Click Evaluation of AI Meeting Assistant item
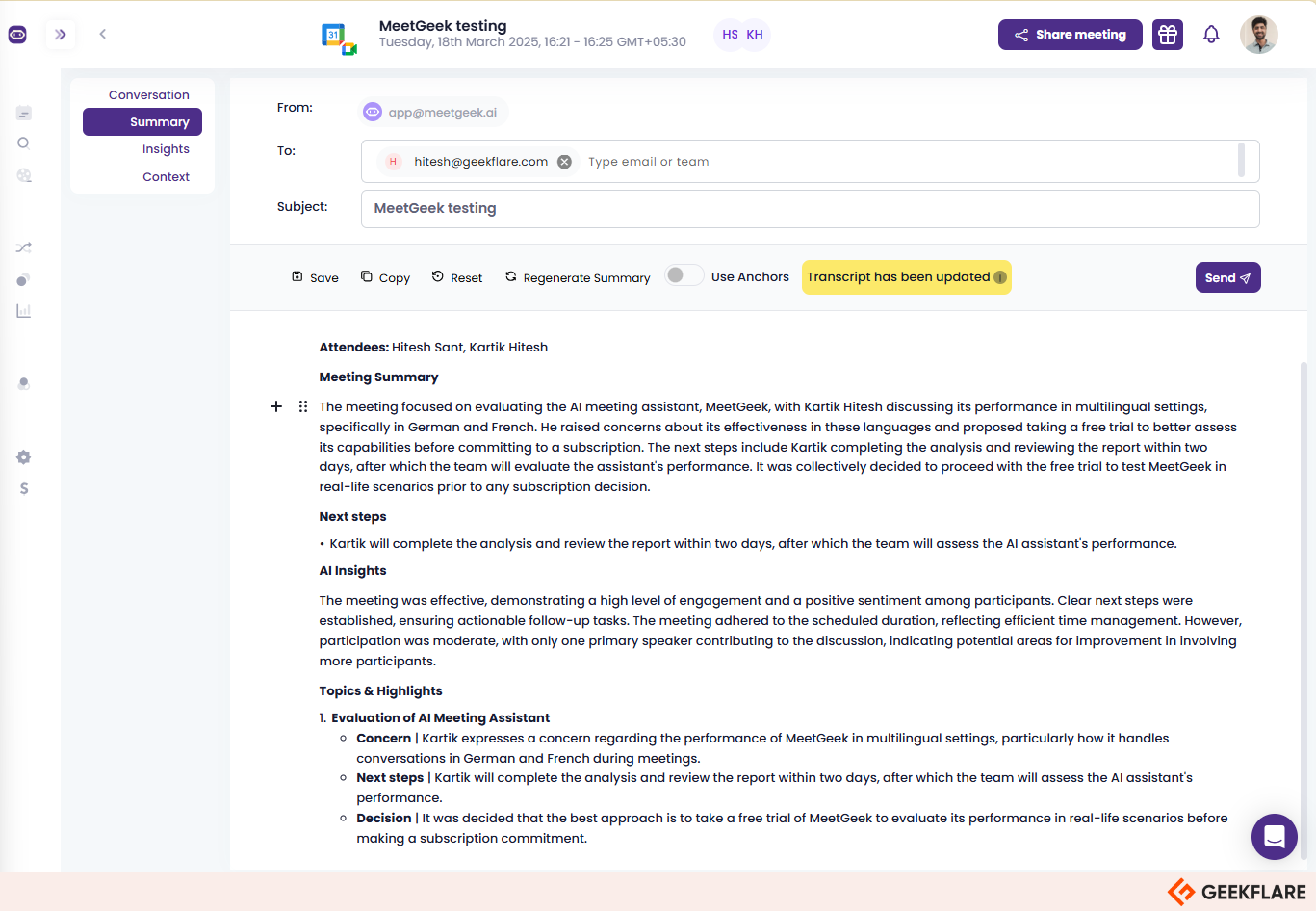This screenshot has width=1316, height=911. (440, 718)
